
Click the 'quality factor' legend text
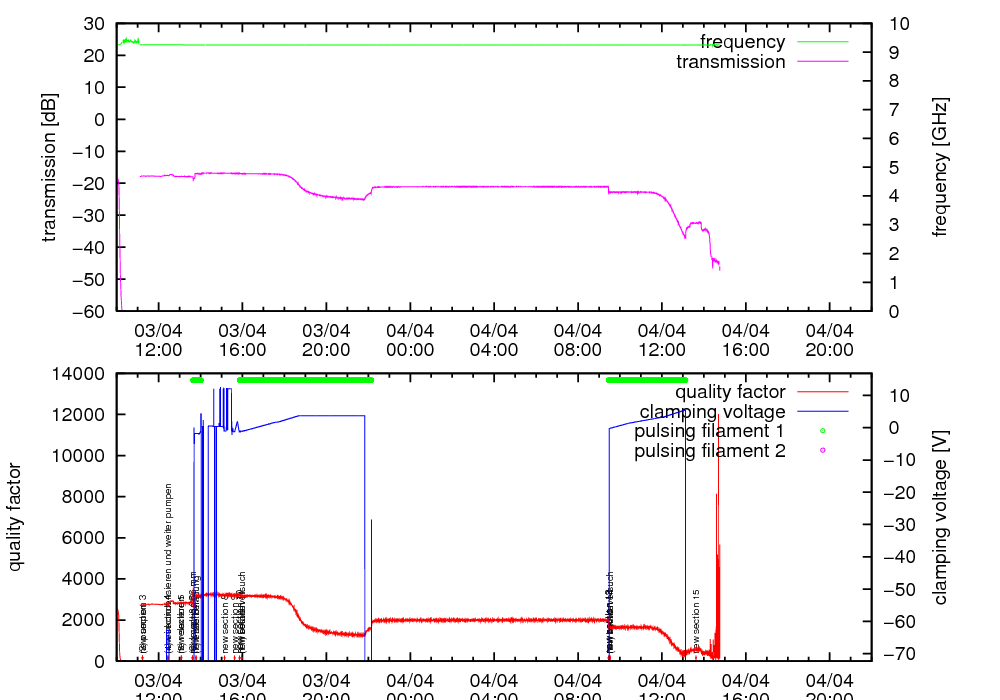tap(730, 392)
